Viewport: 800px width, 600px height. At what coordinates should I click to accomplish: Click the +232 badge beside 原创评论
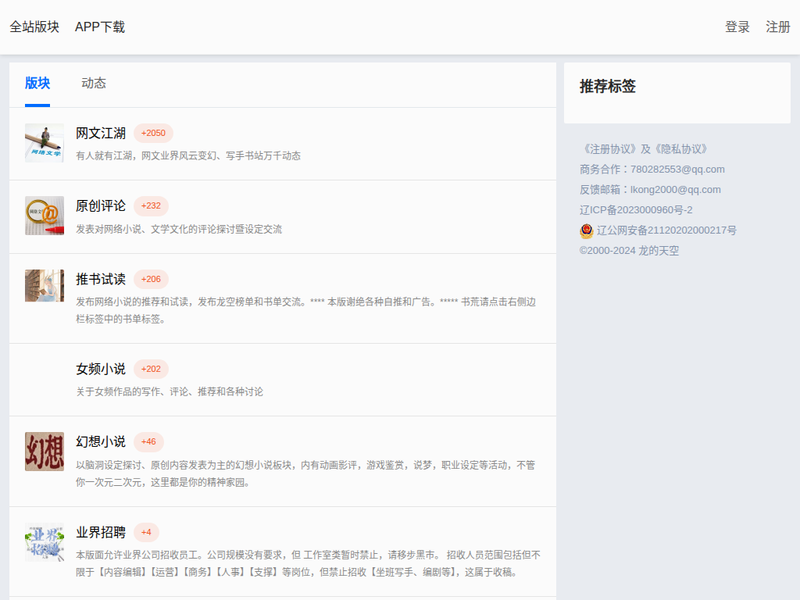[x=151, y=206]
